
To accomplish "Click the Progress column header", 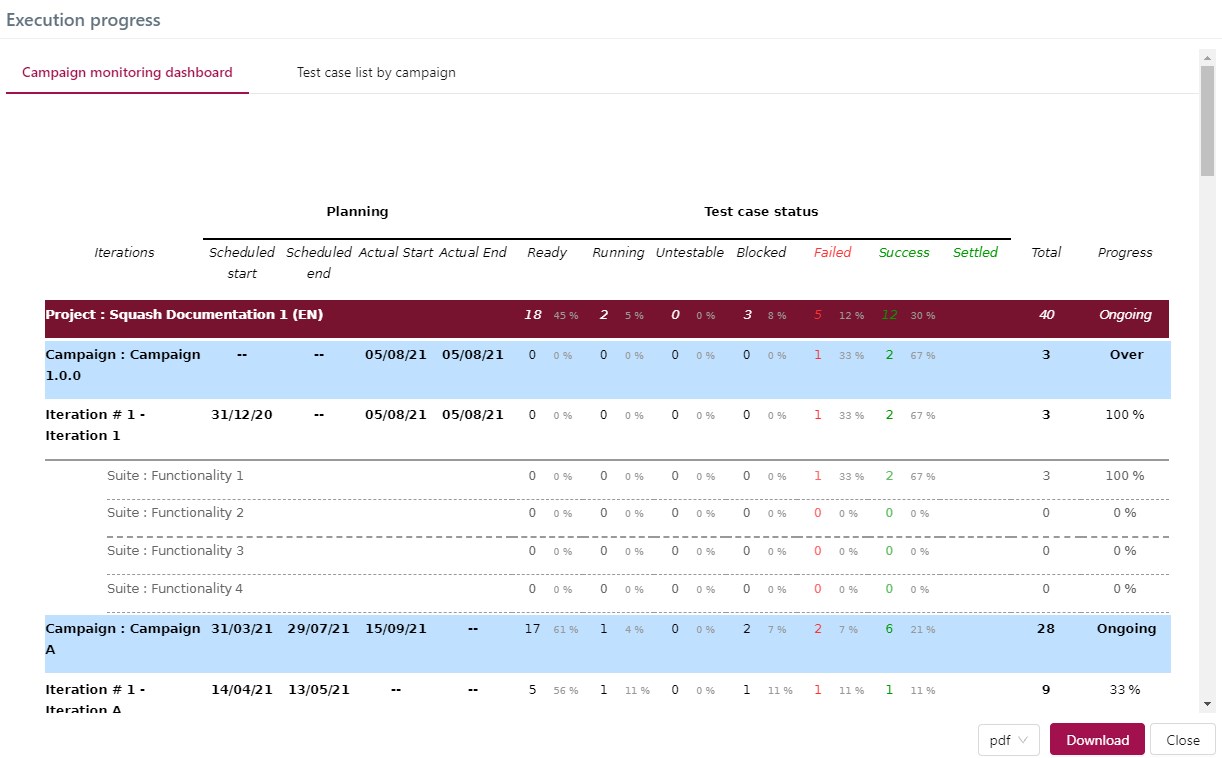I will (x=1125, y=253).
